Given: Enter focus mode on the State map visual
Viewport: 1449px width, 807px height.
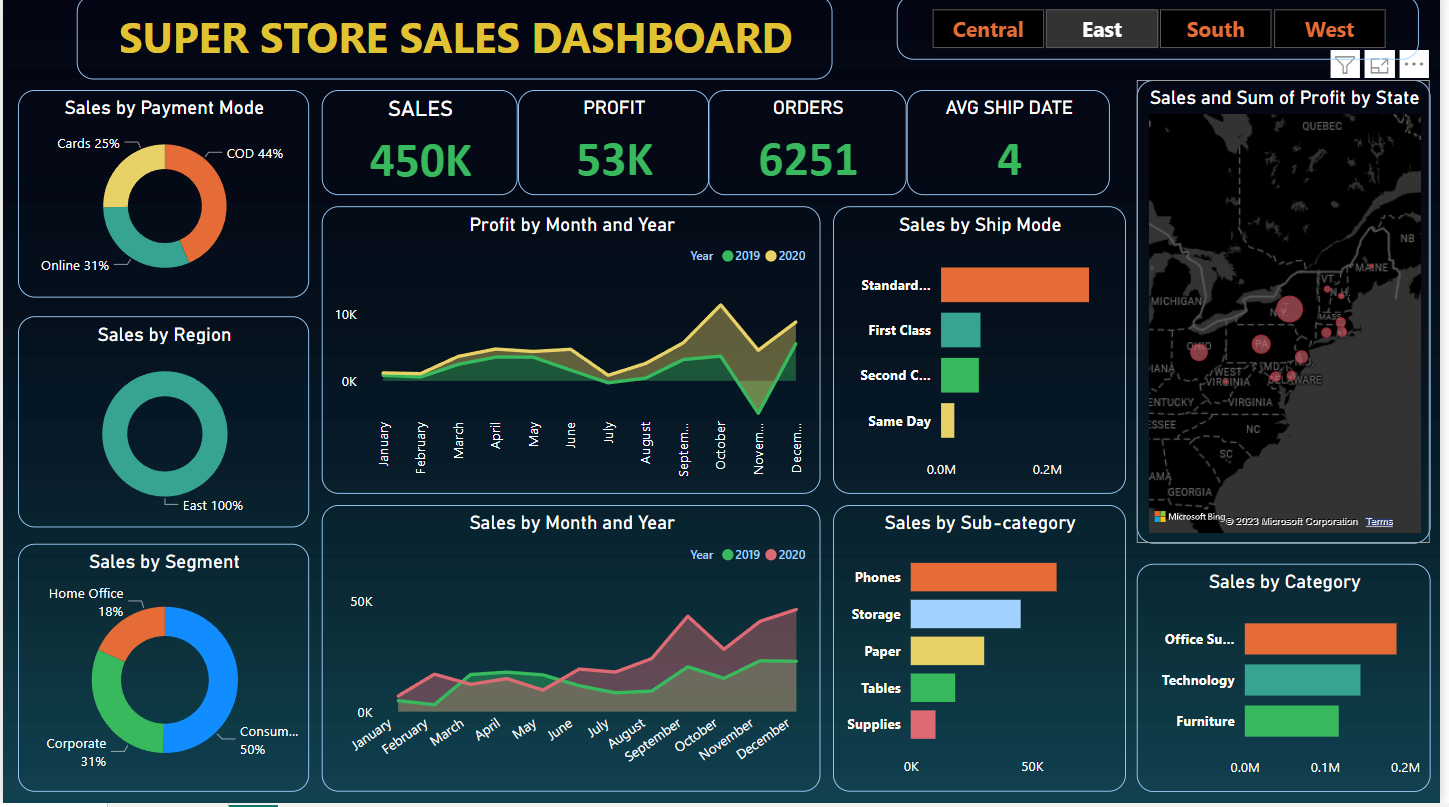Looking at the screenshot, I should point(1379,64).
